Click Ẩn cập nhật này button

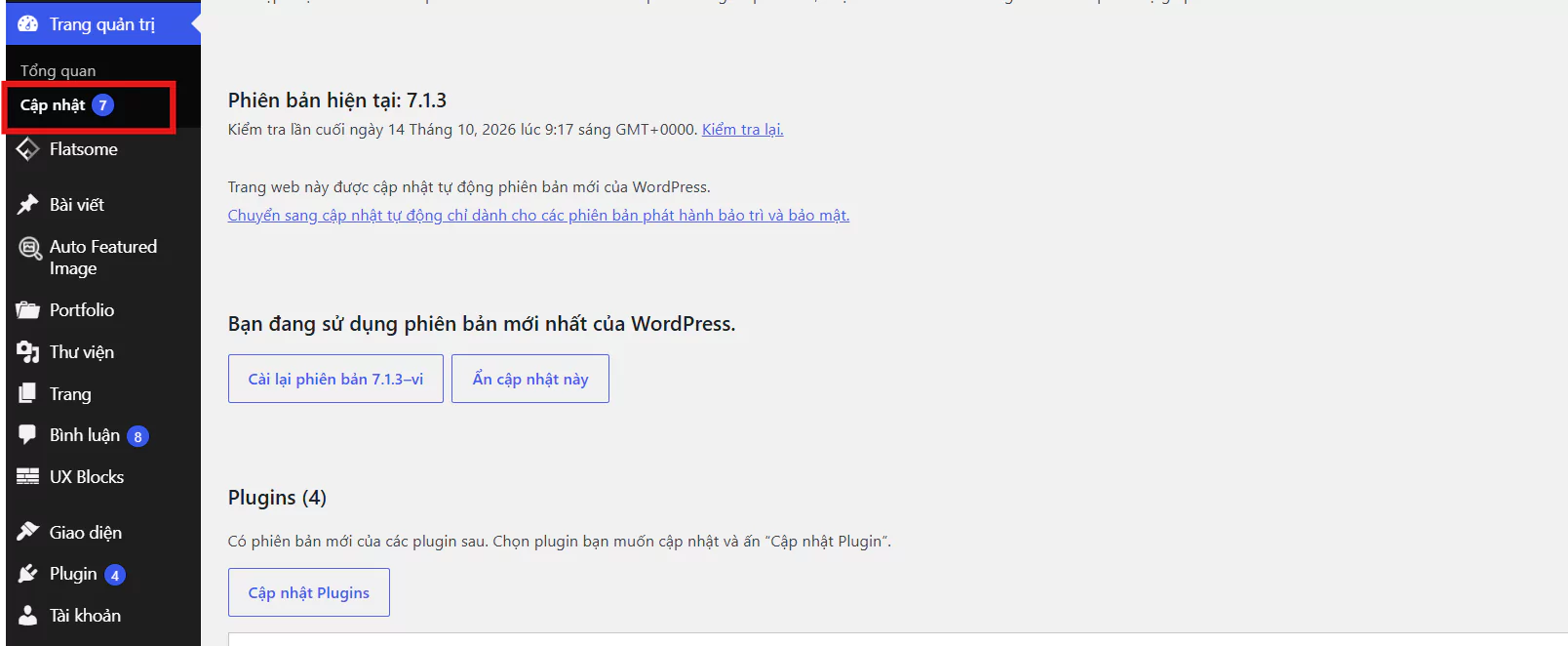coord(530,379)
